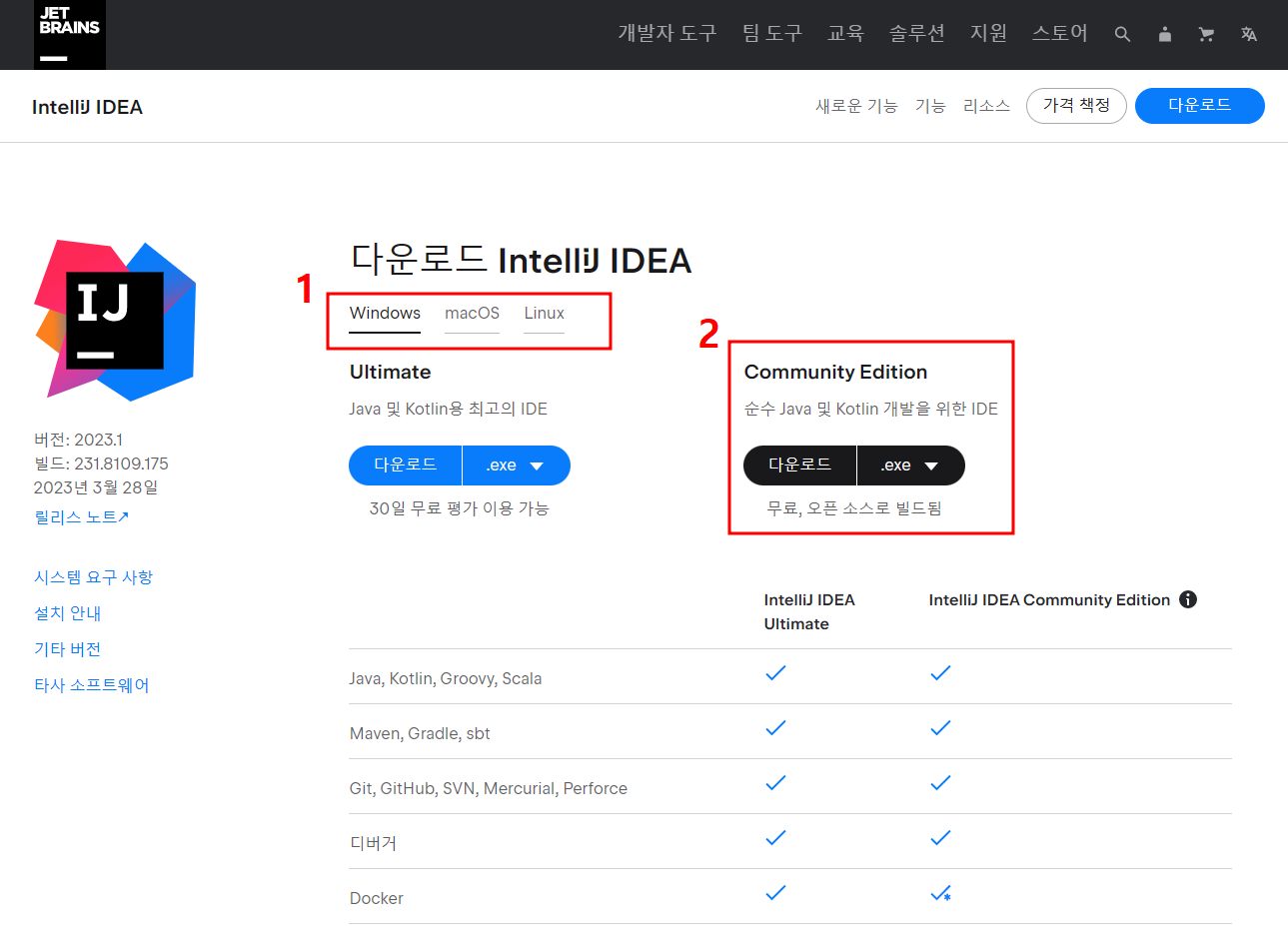Open the language selector icon
Viewport: 1288px width, 926px height.
click(1248, 34)
